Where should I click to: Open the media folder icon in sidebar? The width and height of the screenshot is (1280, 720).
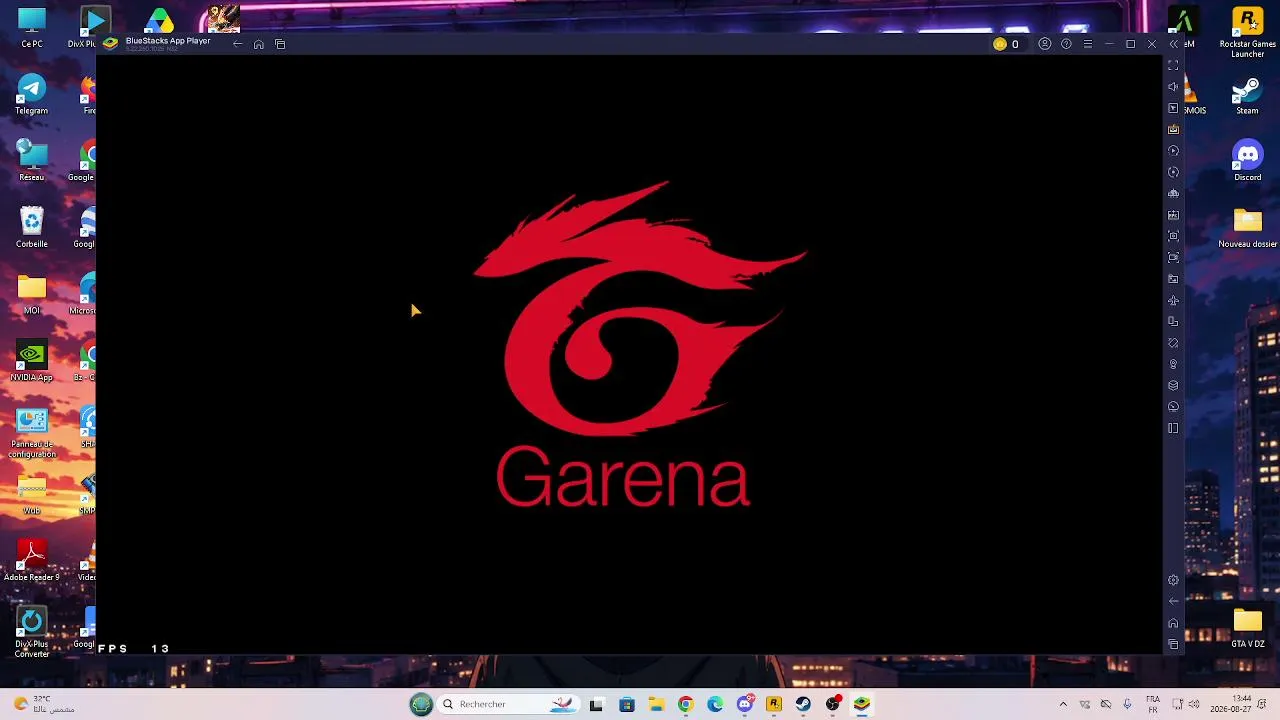[1174, 279]
